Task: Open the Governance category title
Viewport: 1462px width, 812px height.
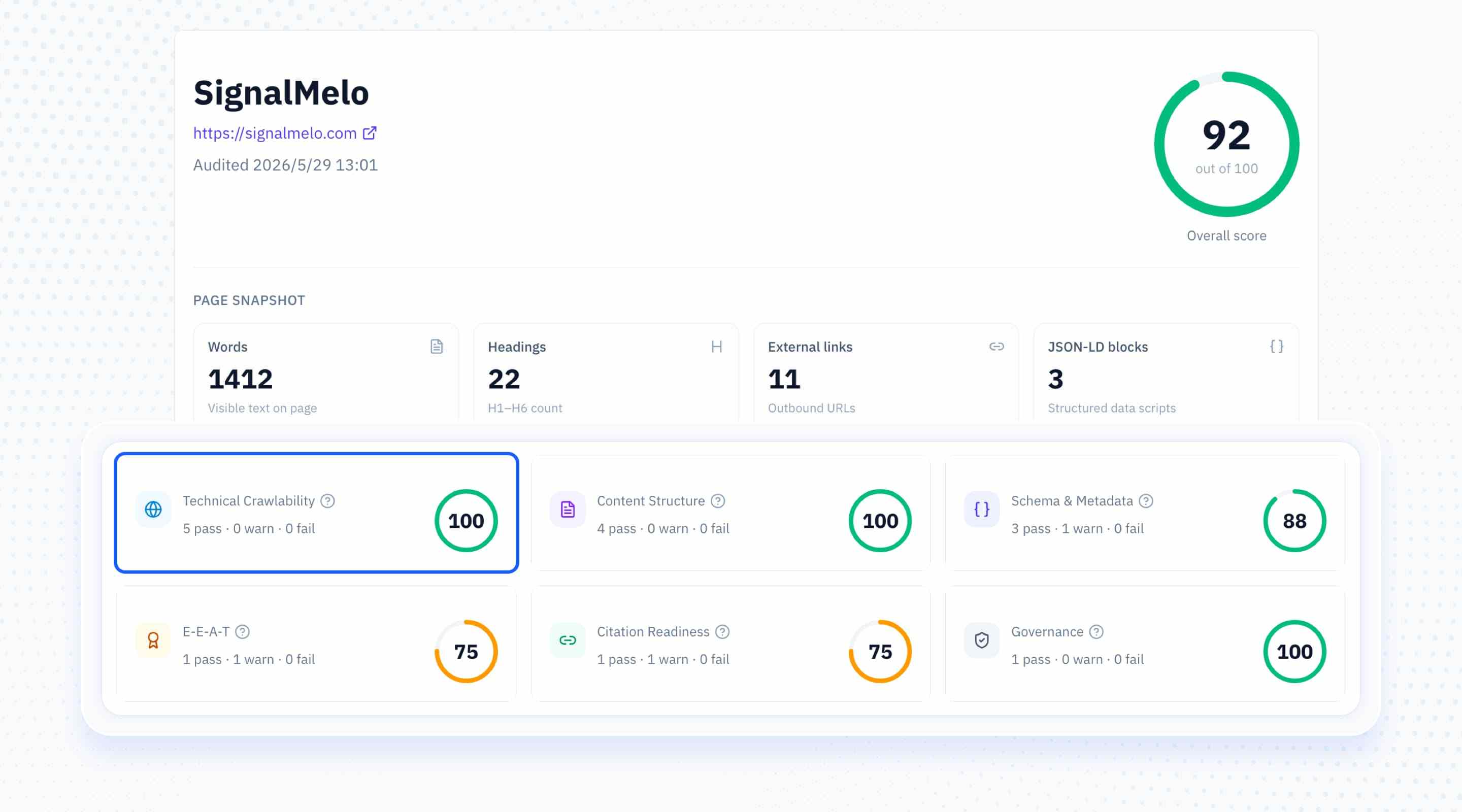Action: click(1048, 631)
